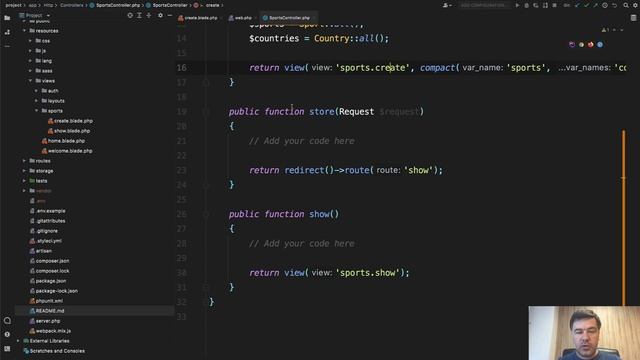Expand the storage folder
The height and width of the screenshot is (360, 640).
click(24, 171)
